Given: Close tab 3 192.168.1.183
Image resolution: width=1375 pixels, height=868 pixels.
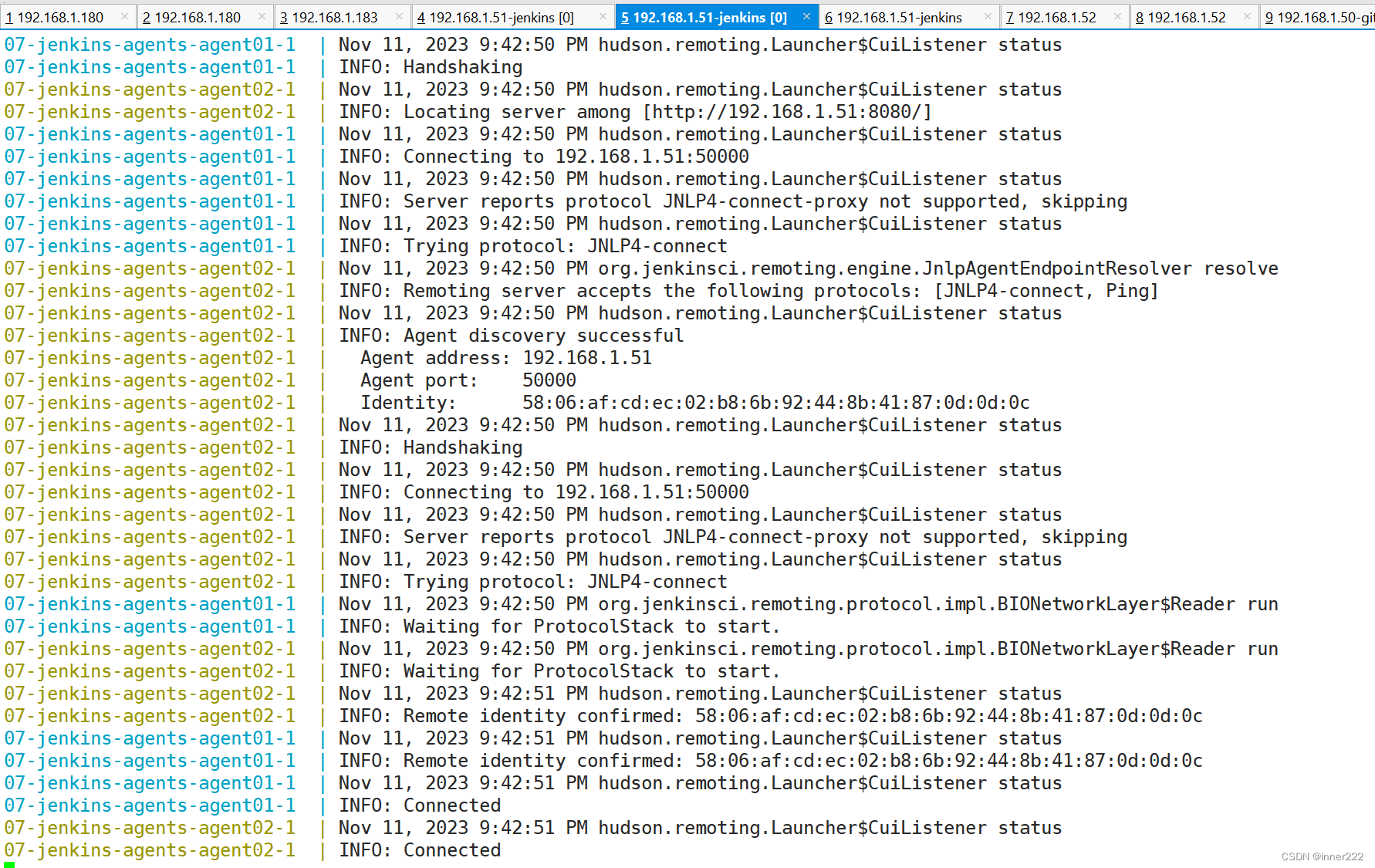Looking at the screenshot, I should tap(399, 16).
